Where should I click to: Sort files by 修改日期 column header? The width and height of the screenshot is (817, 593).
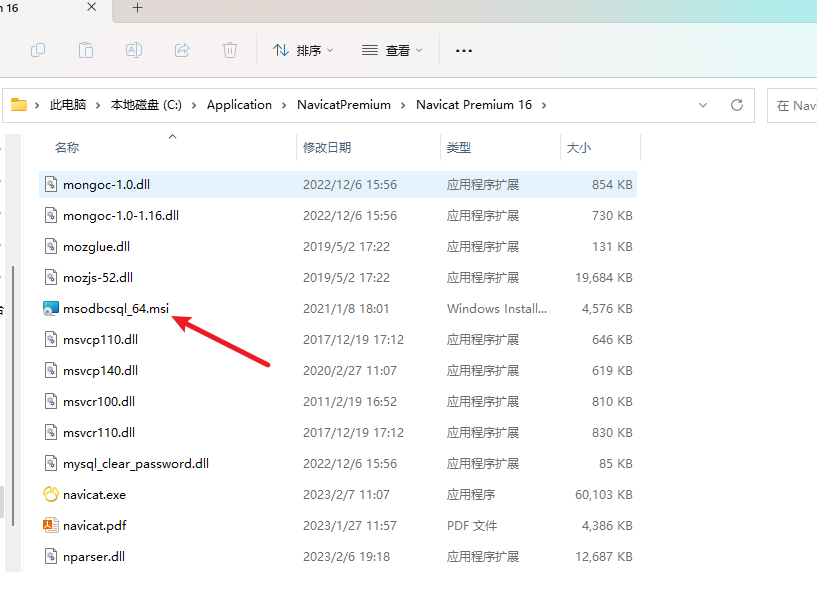[x=327, y=147]
